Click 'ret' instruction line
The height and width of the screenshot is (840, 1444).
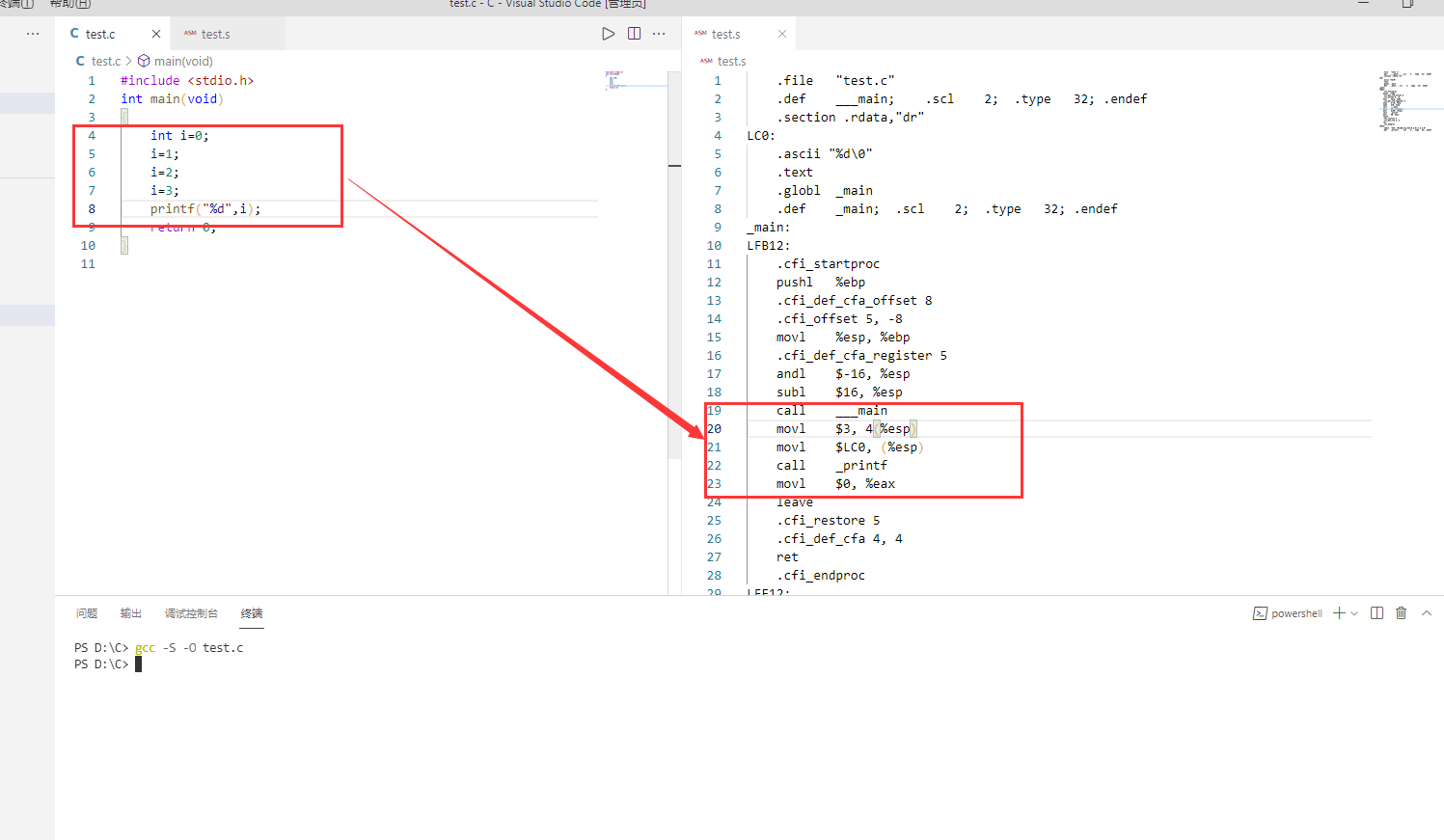pyautogui.click(x=788, y=557)
